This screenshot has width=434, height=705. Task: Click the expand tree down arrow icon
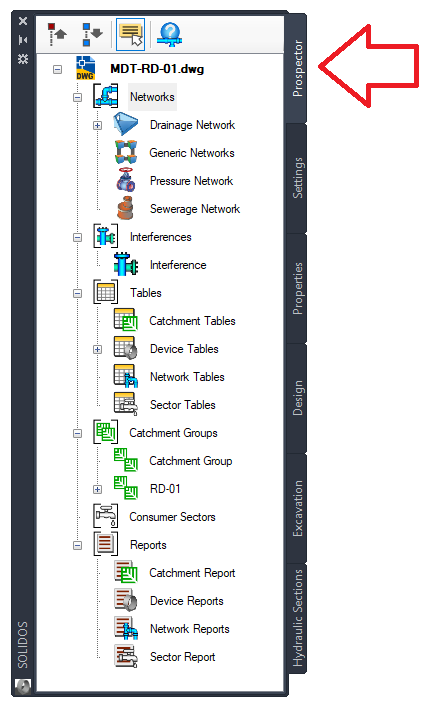(92, 35)
